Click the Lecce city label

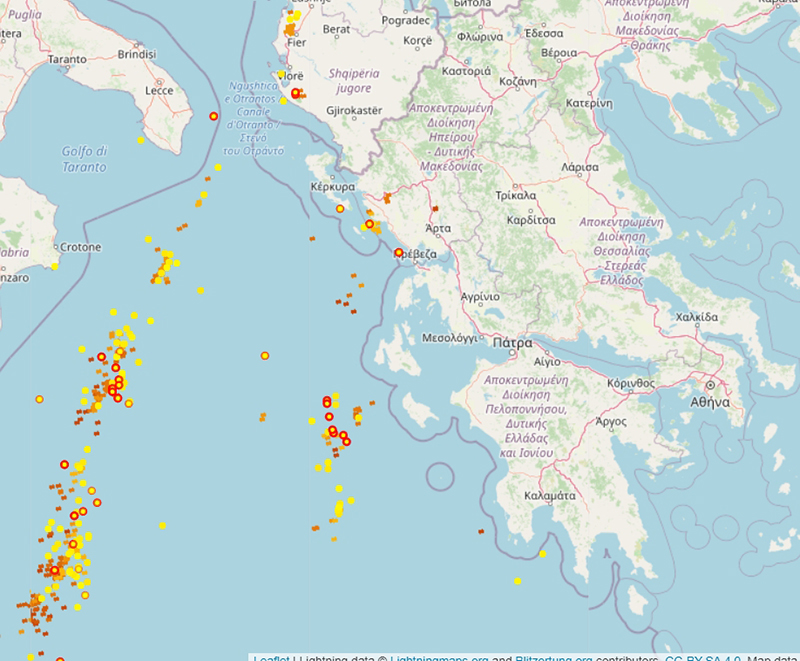coord(159,91)
